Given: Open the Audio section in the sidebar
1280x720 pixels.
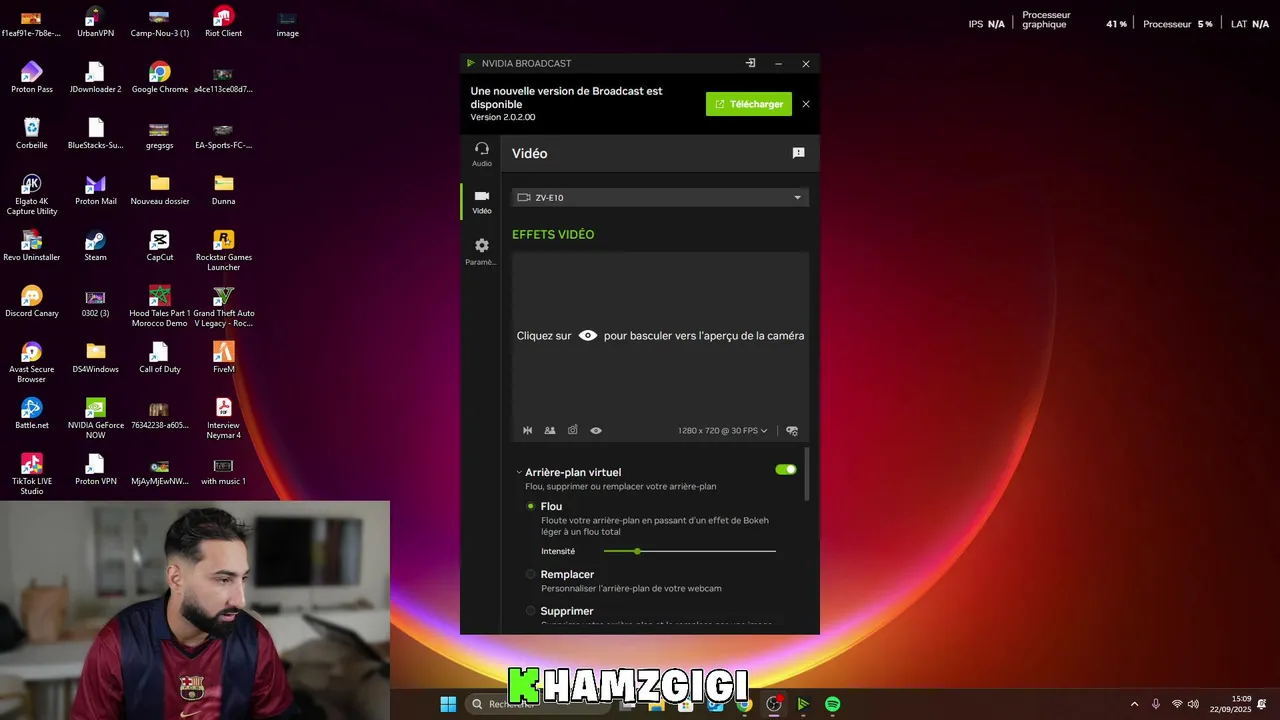Looking at the screenshot, I should click(482, 154).
